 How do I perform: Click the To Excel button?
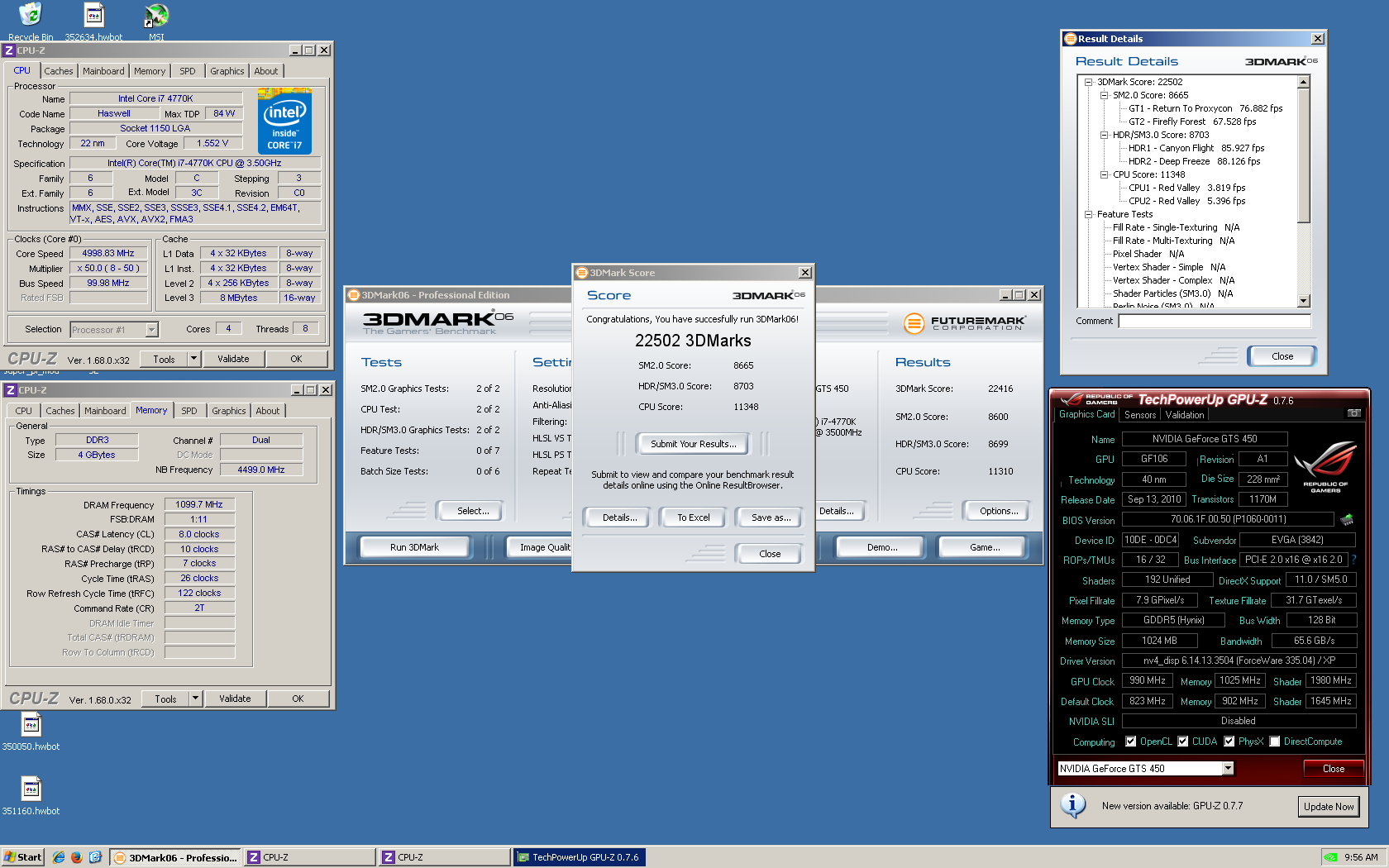[x=693, y=517]
